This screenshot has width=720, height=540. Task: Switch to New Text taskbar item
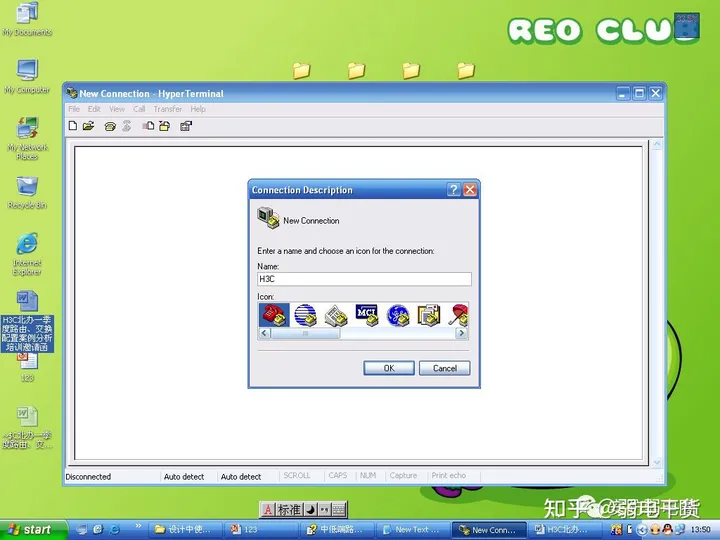413,529
